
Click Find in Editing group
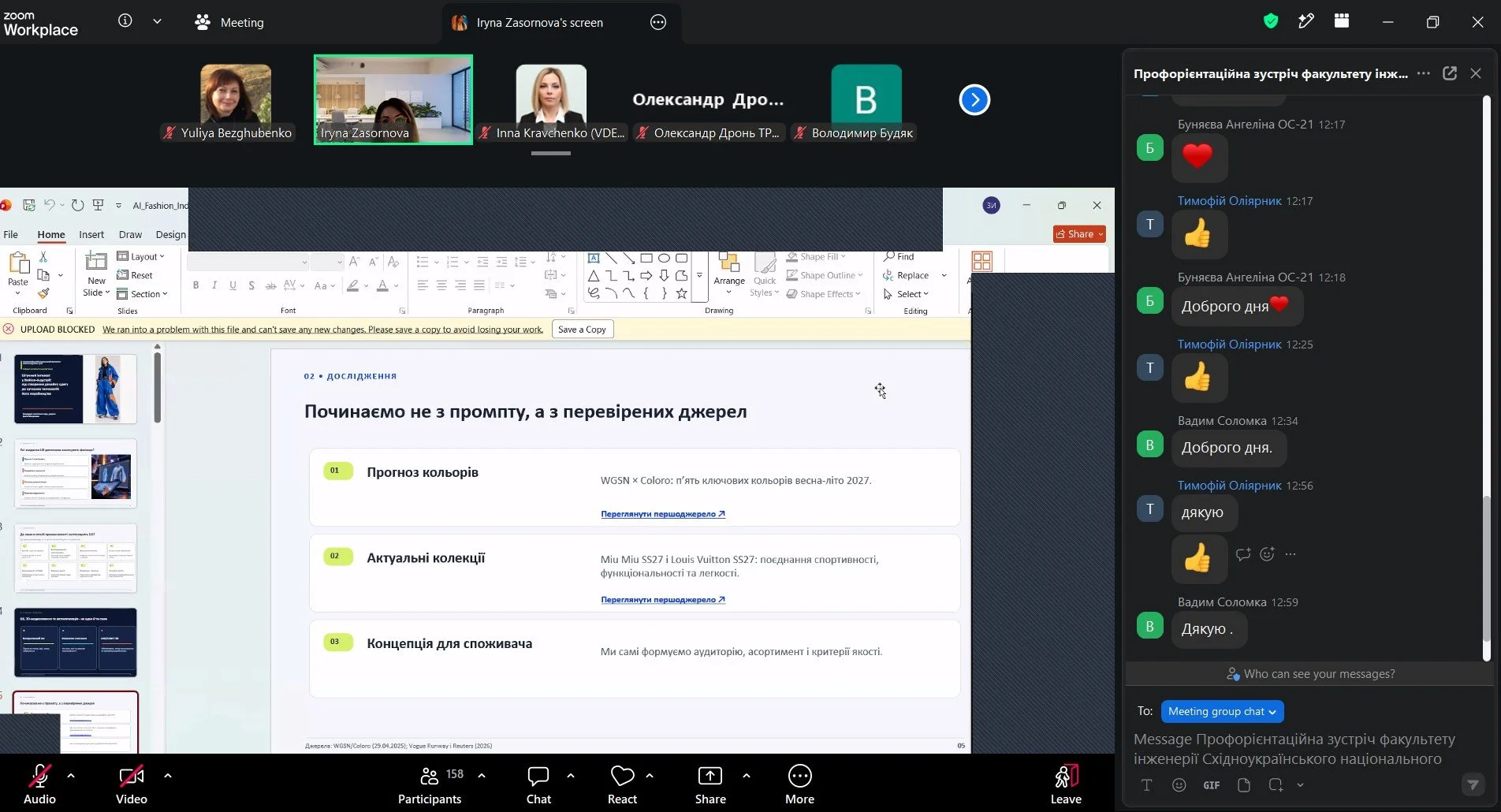pos(899,256)
